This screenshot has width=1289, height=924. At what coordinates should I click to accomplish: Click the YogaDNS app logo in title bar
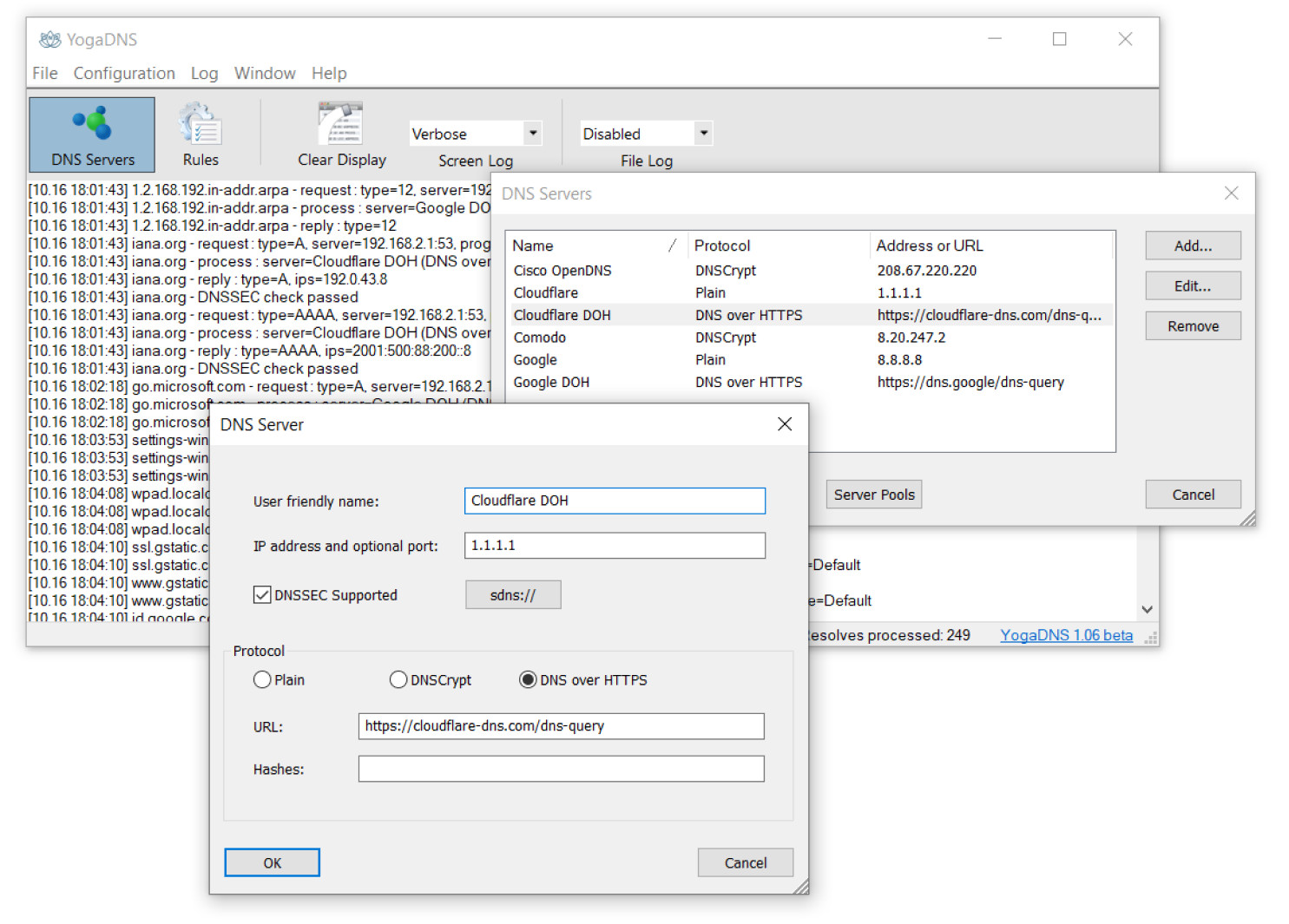tap(50, 39)
